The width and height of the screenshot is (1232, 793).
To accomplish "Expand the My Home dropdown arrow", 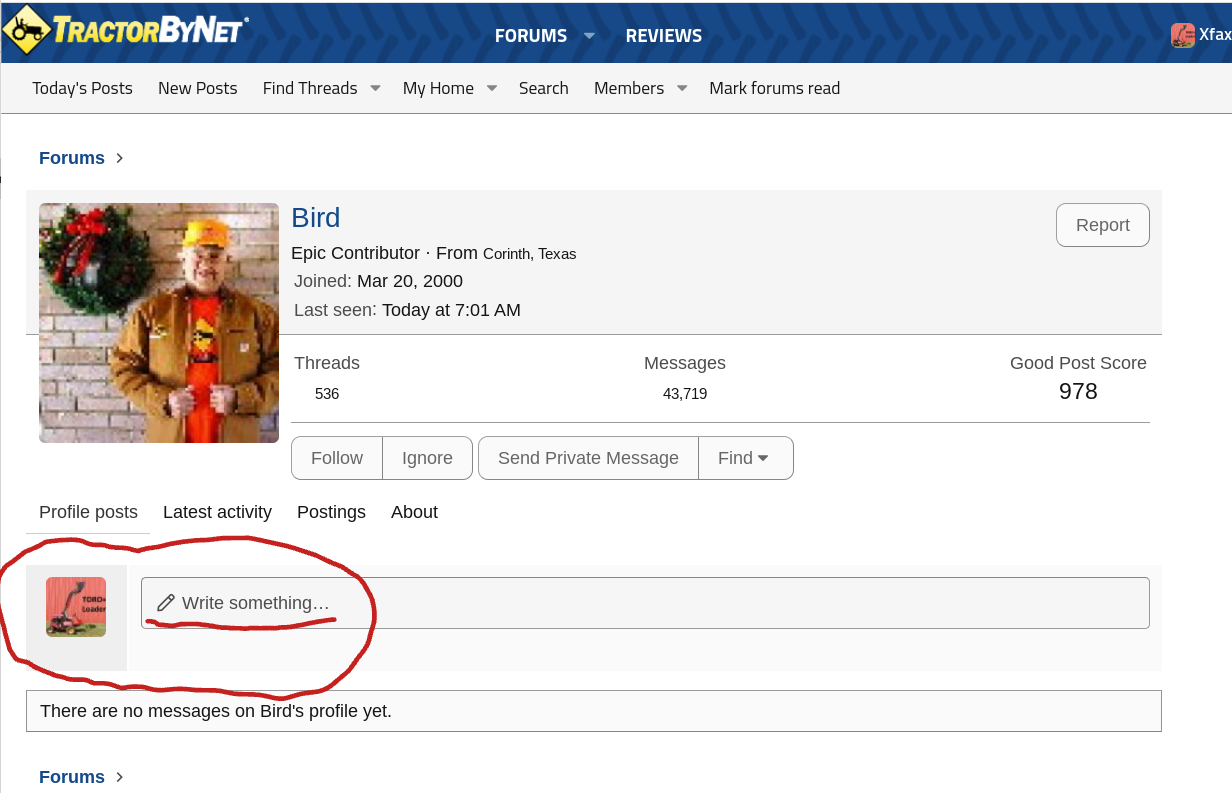I will point(492,88).
